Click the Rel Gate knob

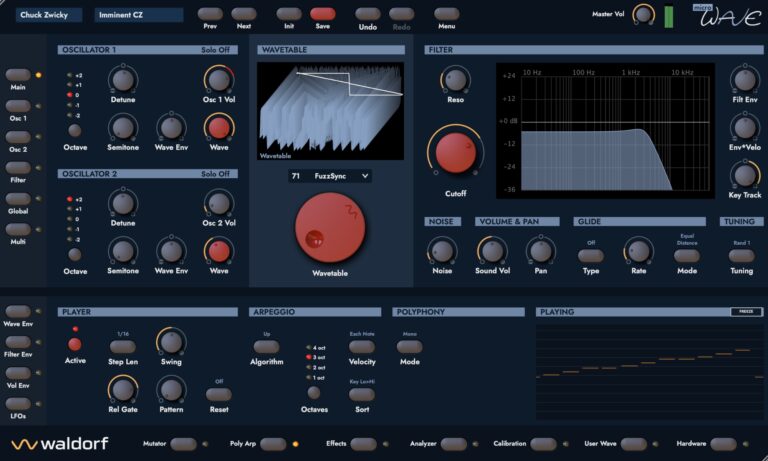click(x=123, y=390)
